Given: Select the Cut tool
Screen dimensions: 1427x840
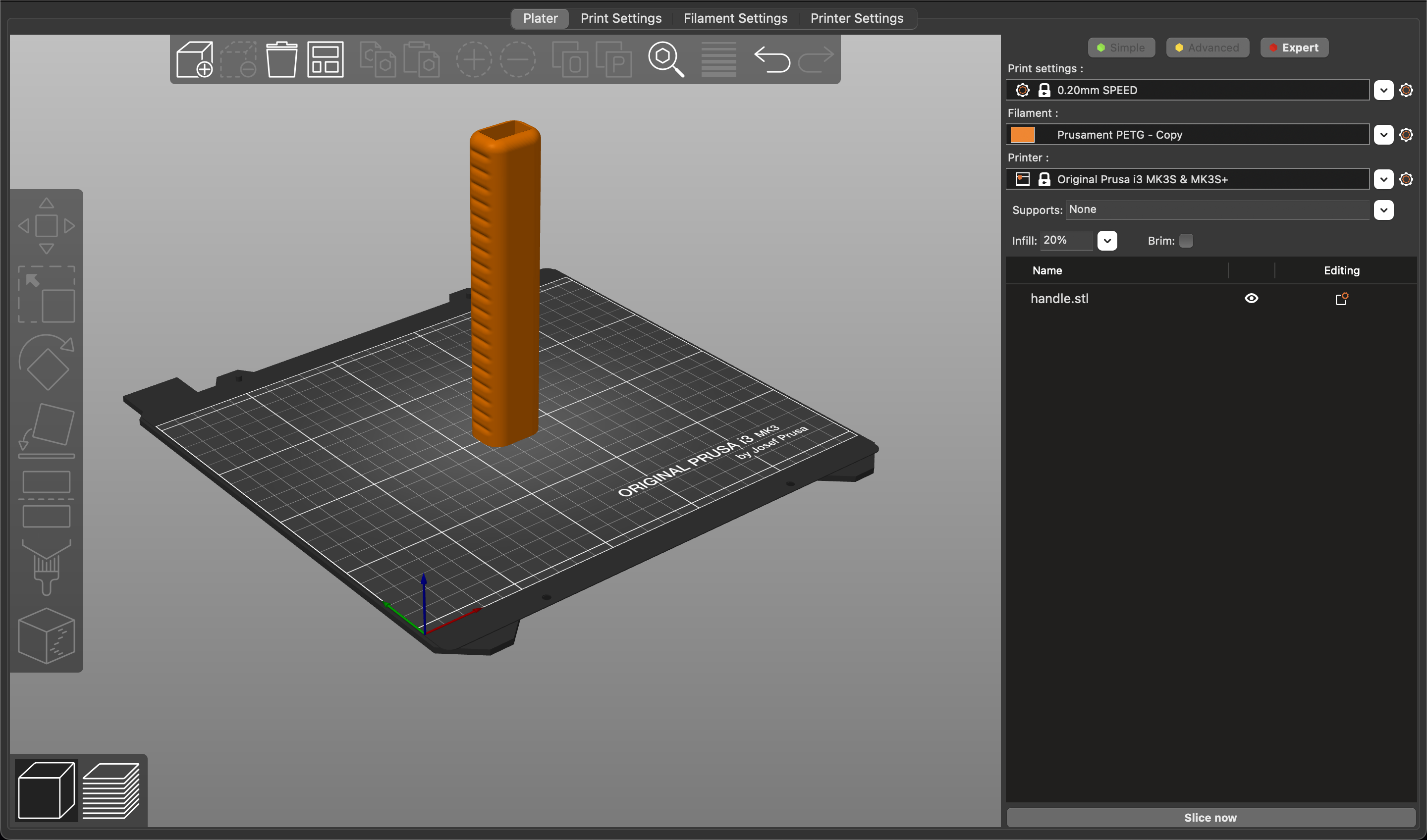Looking at the screenshot, I should pyautogui.click(x=47, y=499).
